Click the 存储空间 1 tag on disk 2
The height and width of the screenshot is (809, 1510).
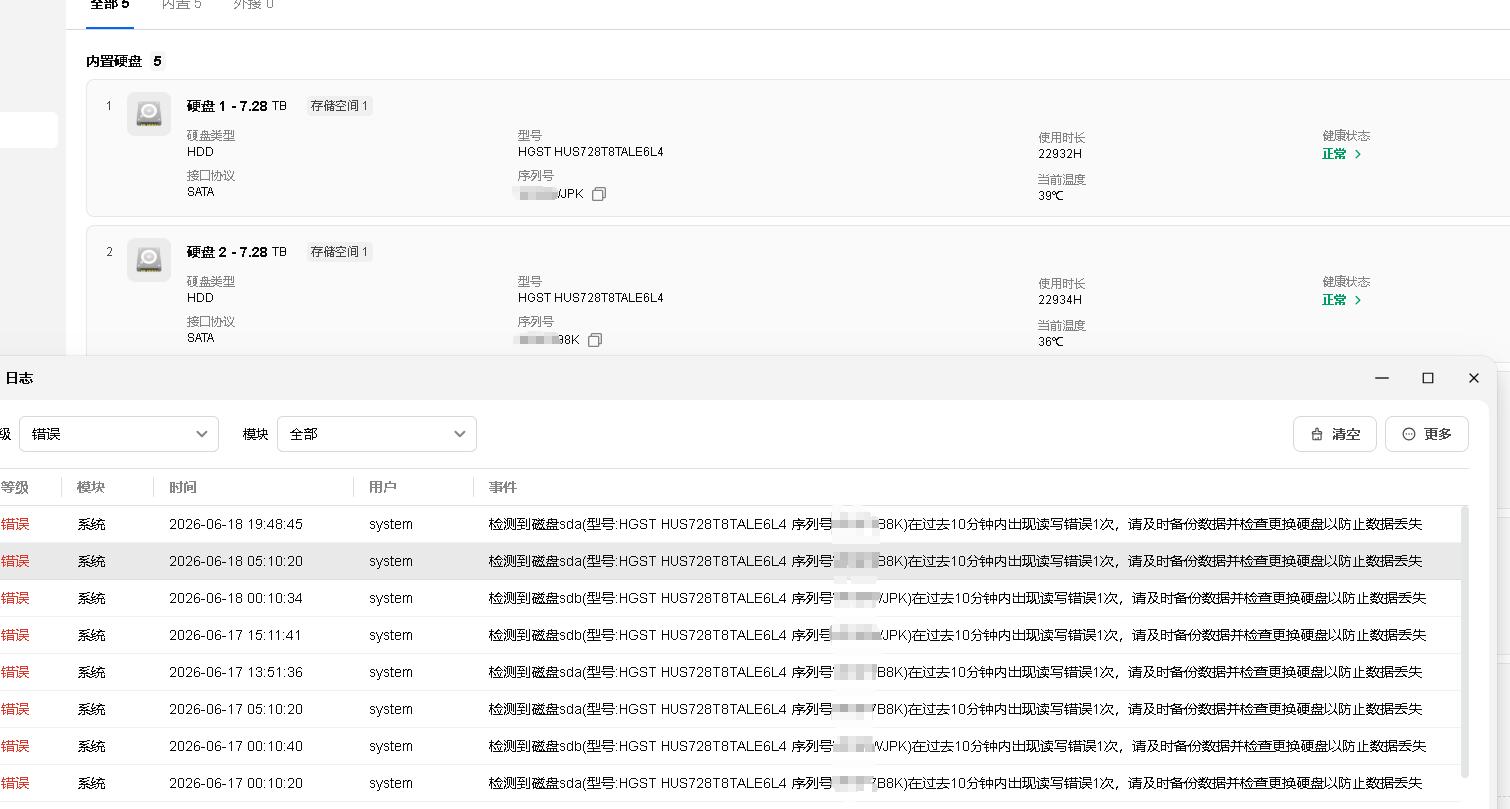tap(340, 252)
